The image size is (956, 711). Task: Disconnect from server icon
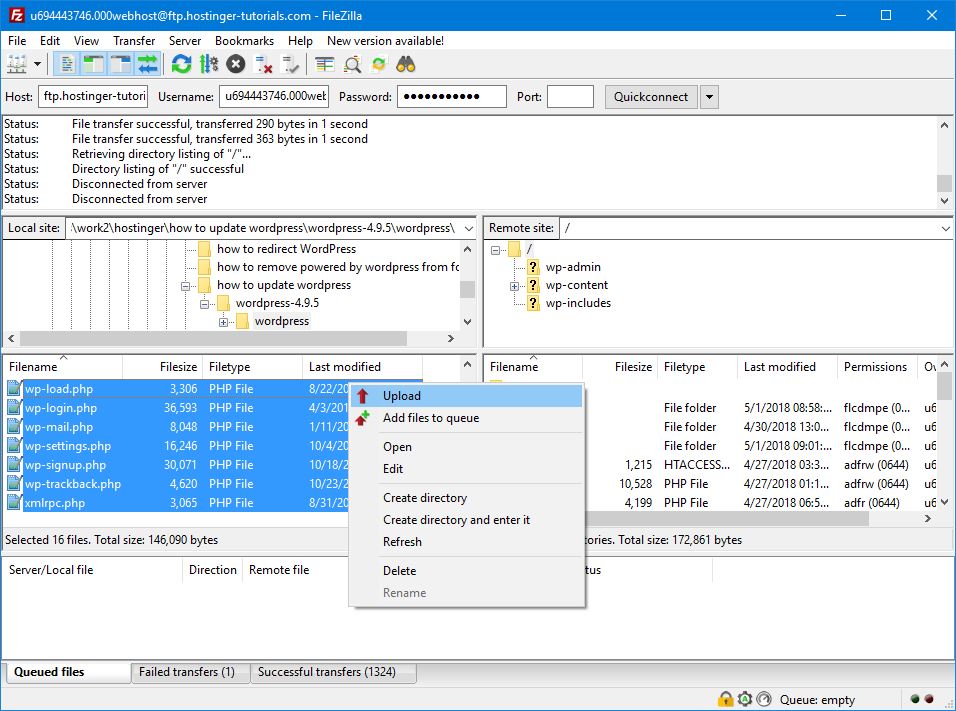[263, 64]
